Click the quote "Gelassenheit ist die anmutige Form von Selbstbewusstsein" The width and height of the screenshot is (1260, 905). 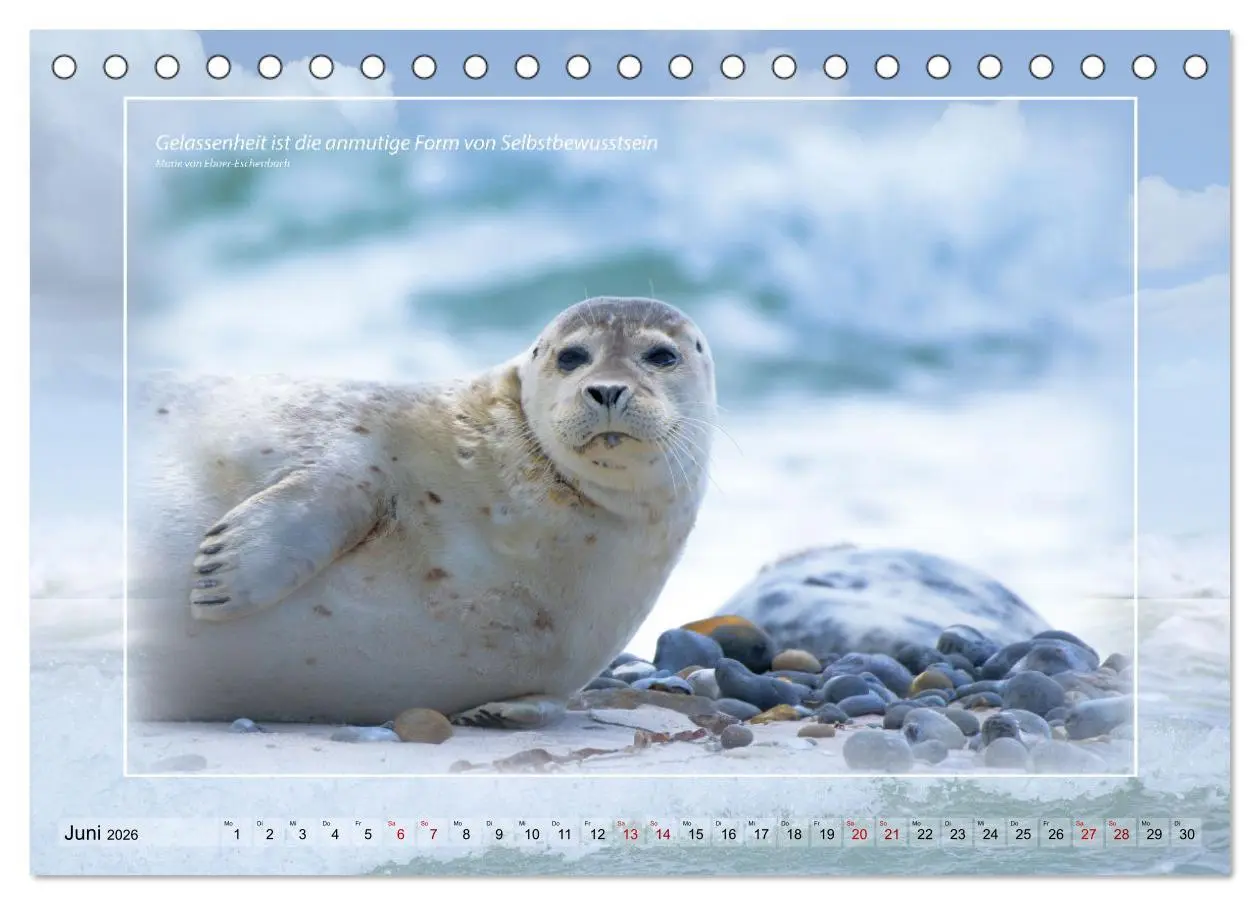[x=406, y=143]
